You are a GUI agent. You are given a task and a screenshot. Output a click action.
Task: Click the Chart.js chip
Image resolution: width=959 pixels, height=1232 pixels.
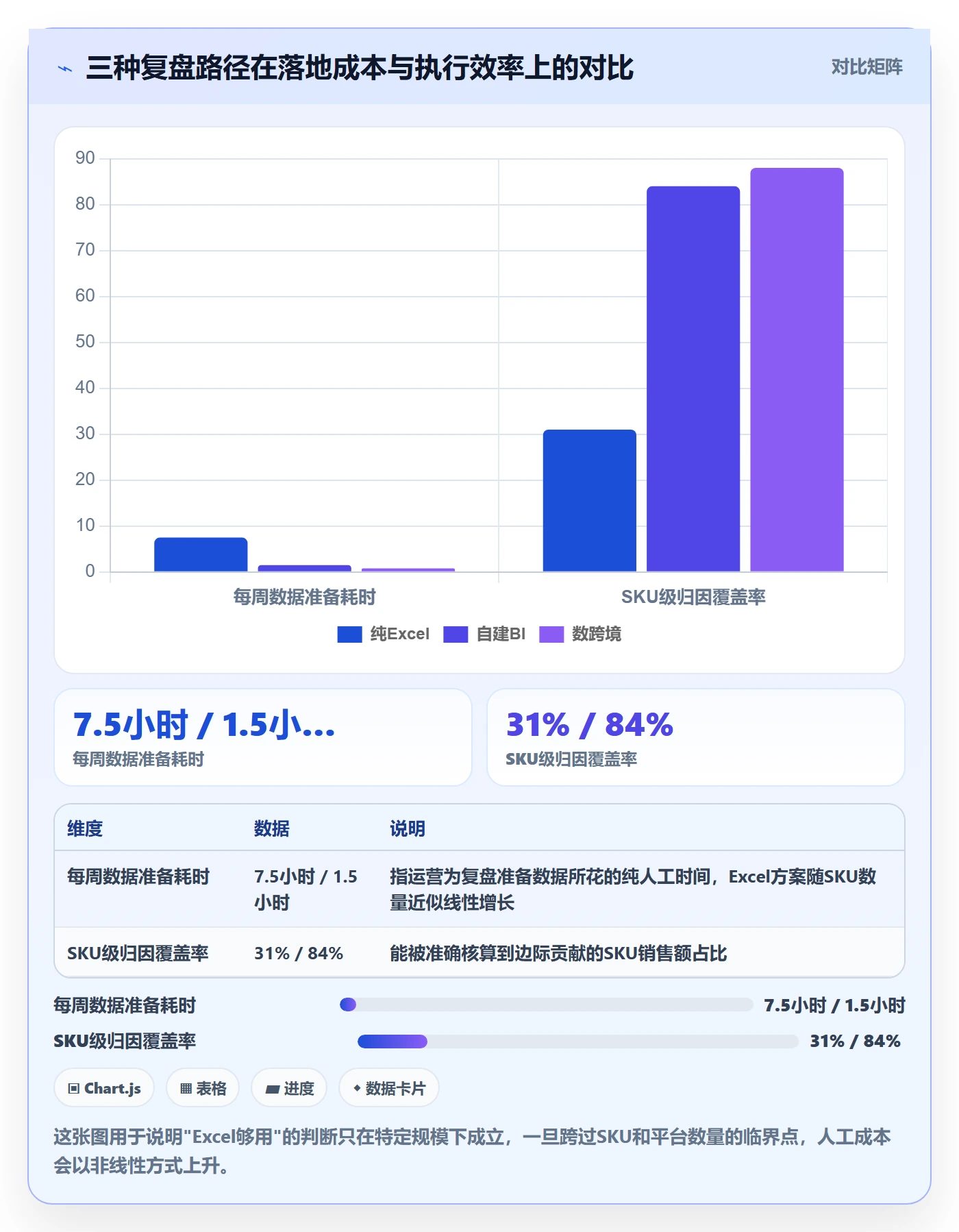click(104, 1088)
